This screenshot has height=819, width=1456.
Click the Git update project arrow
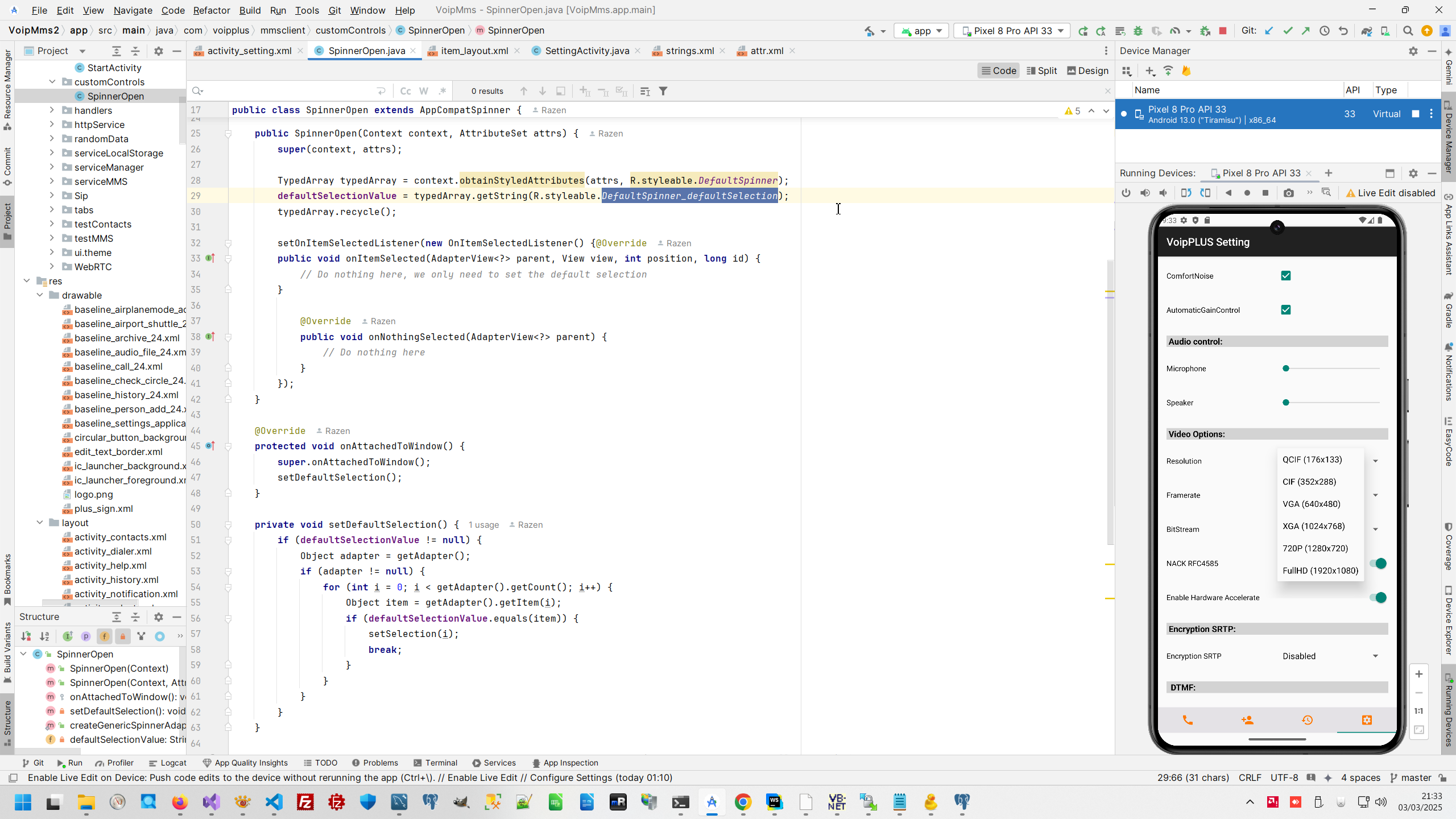[x=1269, y=31]
